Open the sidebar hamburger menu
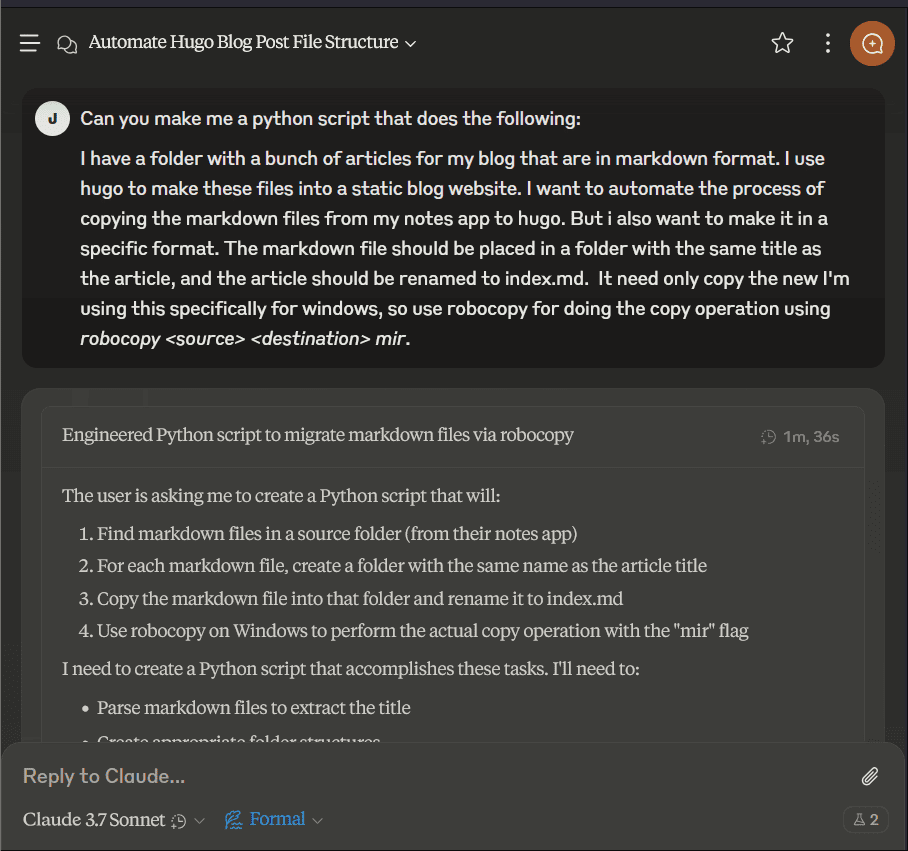 point(29,43)
